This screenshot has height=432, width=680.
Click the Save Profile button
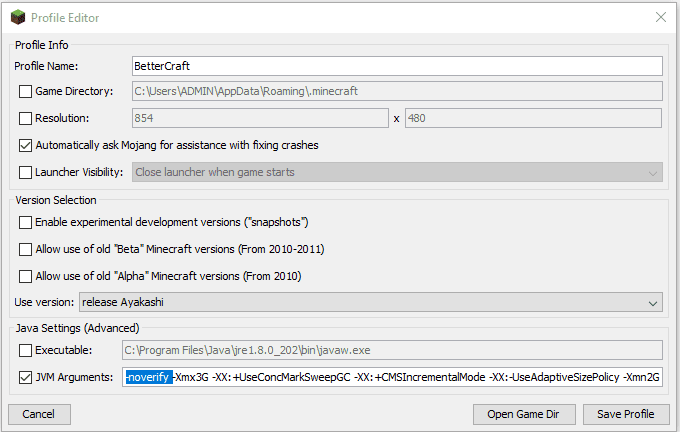coord(626,414)
